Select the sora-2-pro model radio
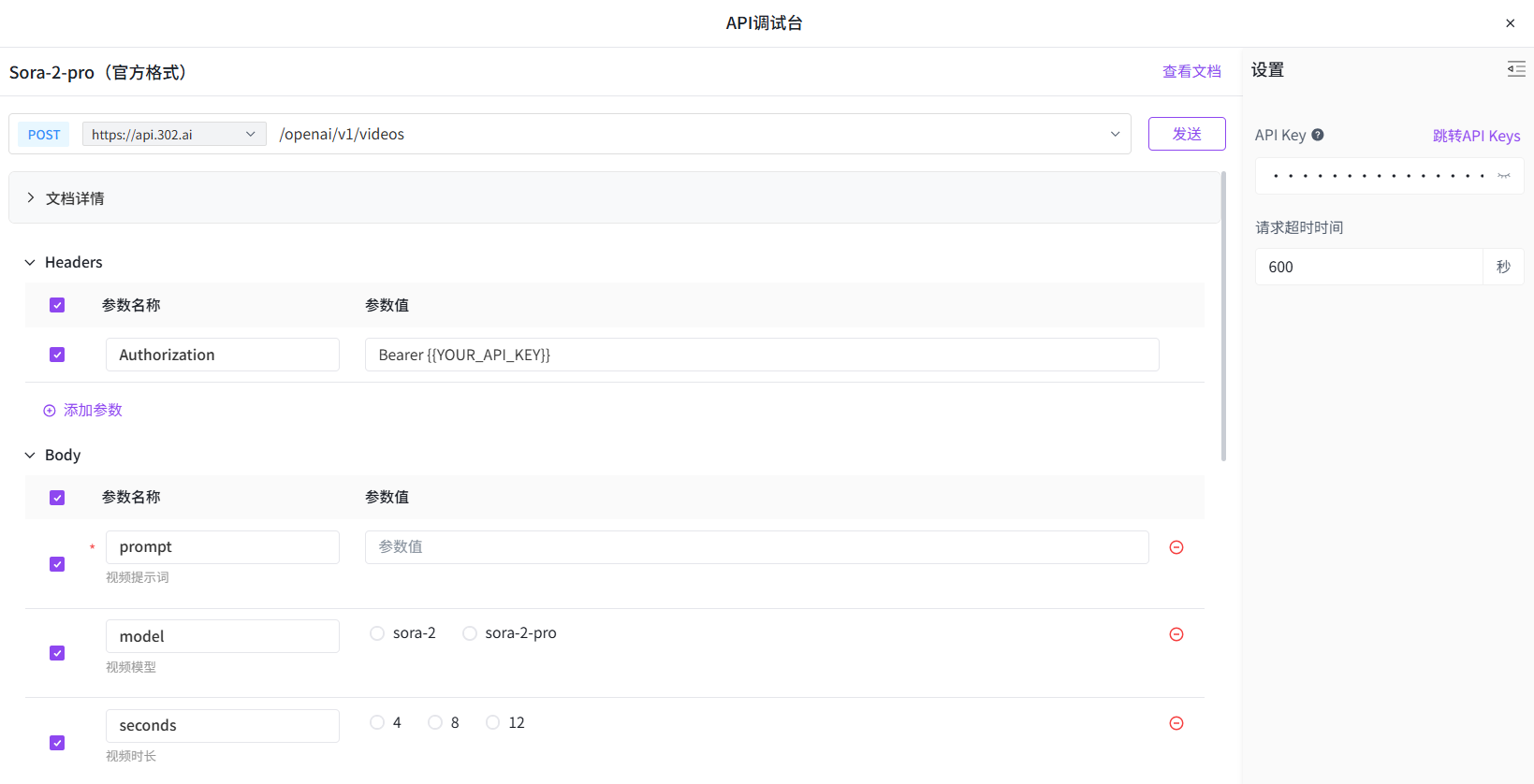 (470, 633)
